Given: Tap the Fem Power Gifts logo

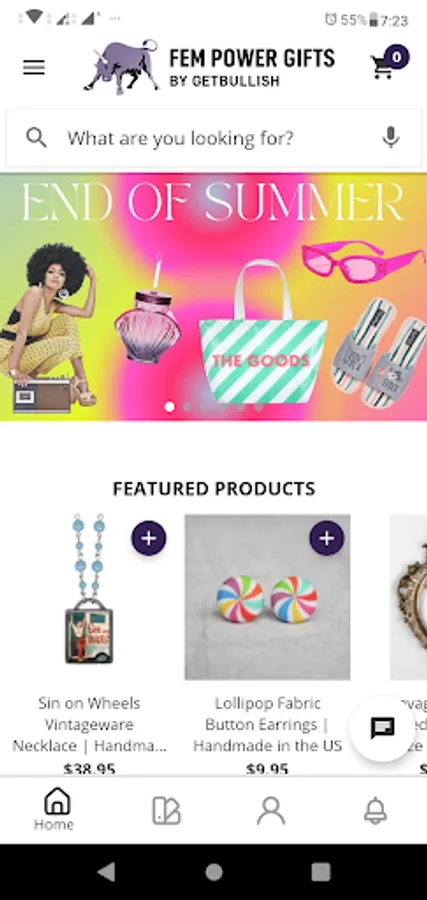Looking at the screenshot, I should (x=209, y=67).
